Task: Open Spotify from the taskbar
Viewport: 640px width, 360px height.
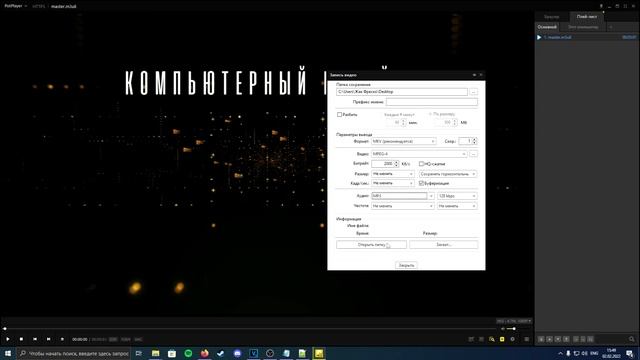Action: 188,353
